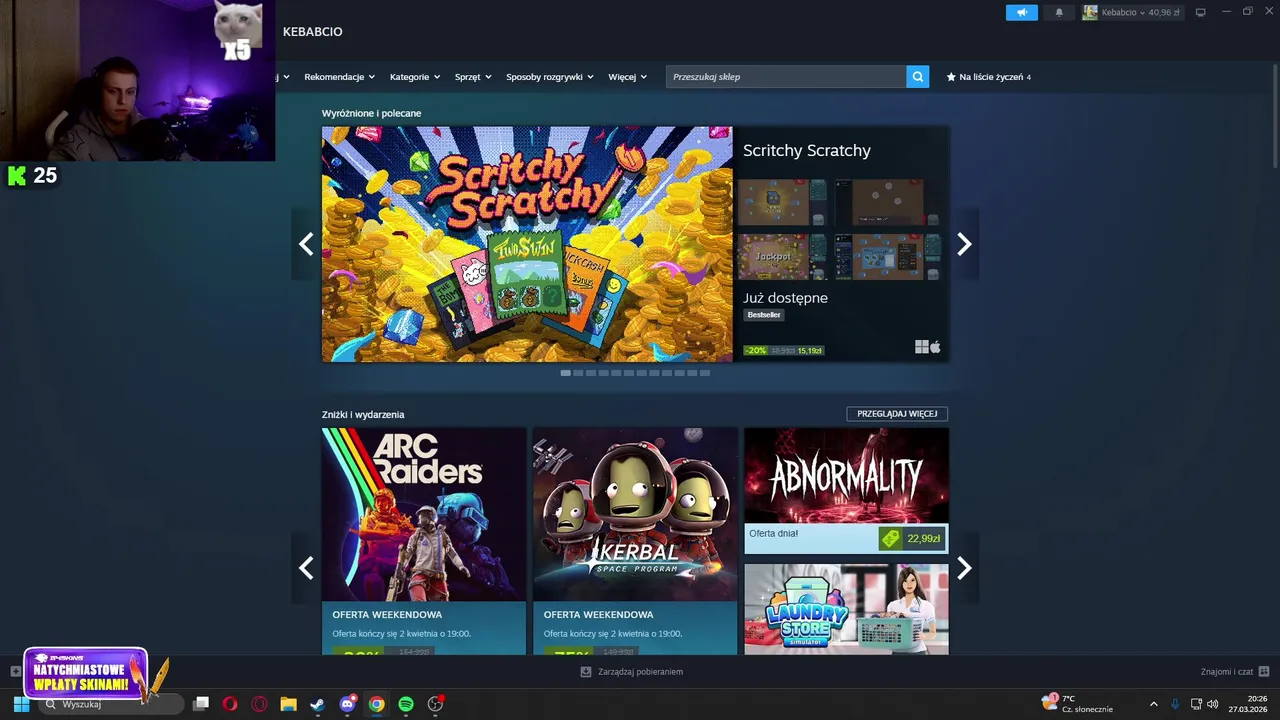Show next featured game arrow
Image resolution: width=1280 pixels, height=720 pixels.
click(964, 243)
